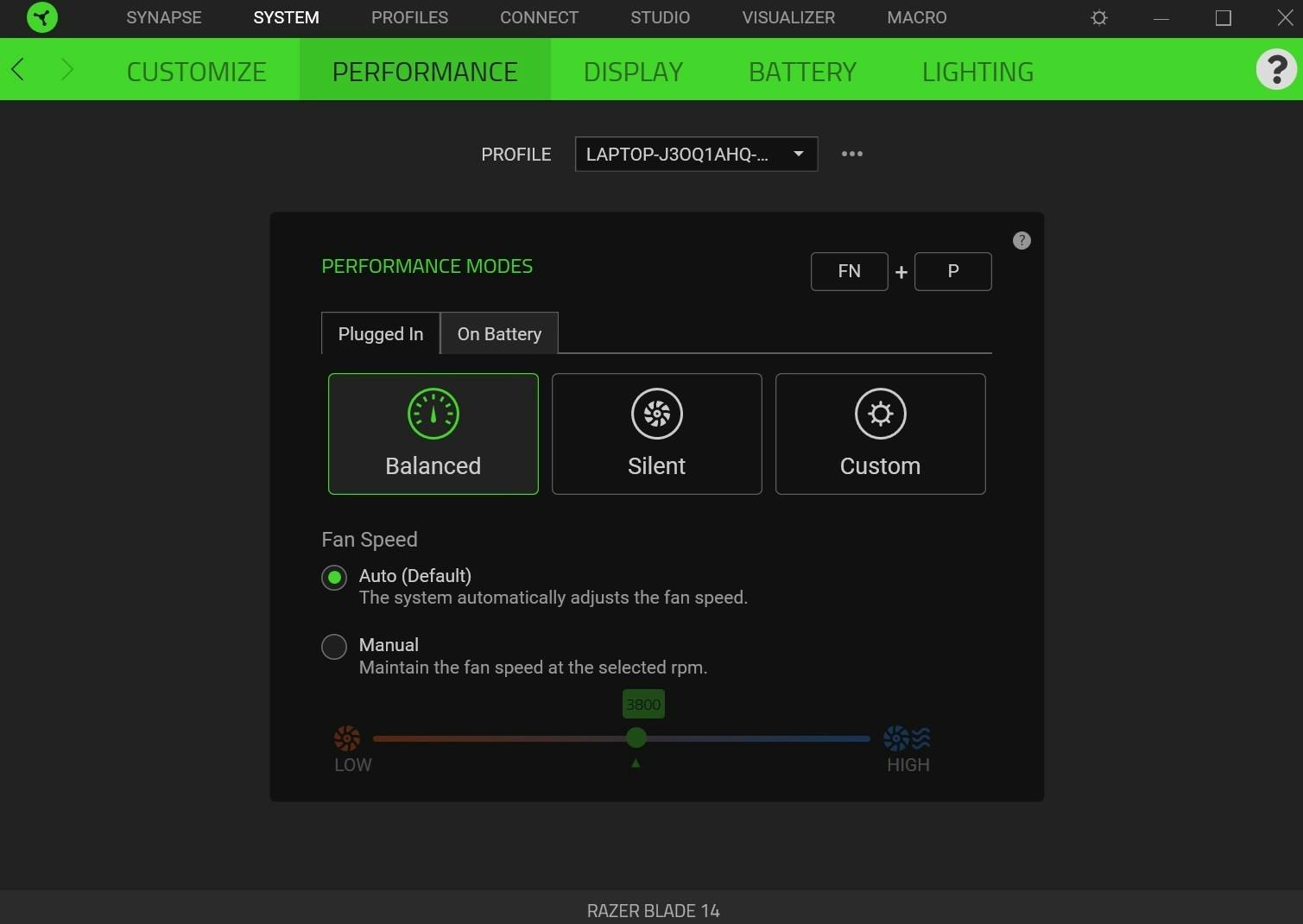This screenshot has height=924, width=1303.
Task: Select Auto (Default) fan speed
Action: (334, 577)
